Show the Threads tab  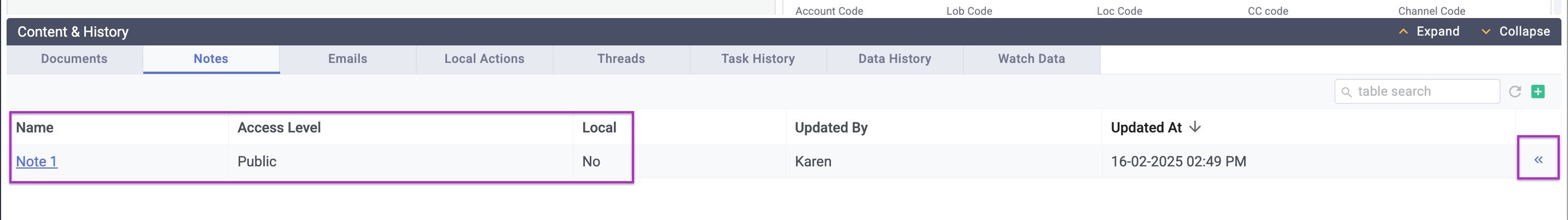click(621, 59)
